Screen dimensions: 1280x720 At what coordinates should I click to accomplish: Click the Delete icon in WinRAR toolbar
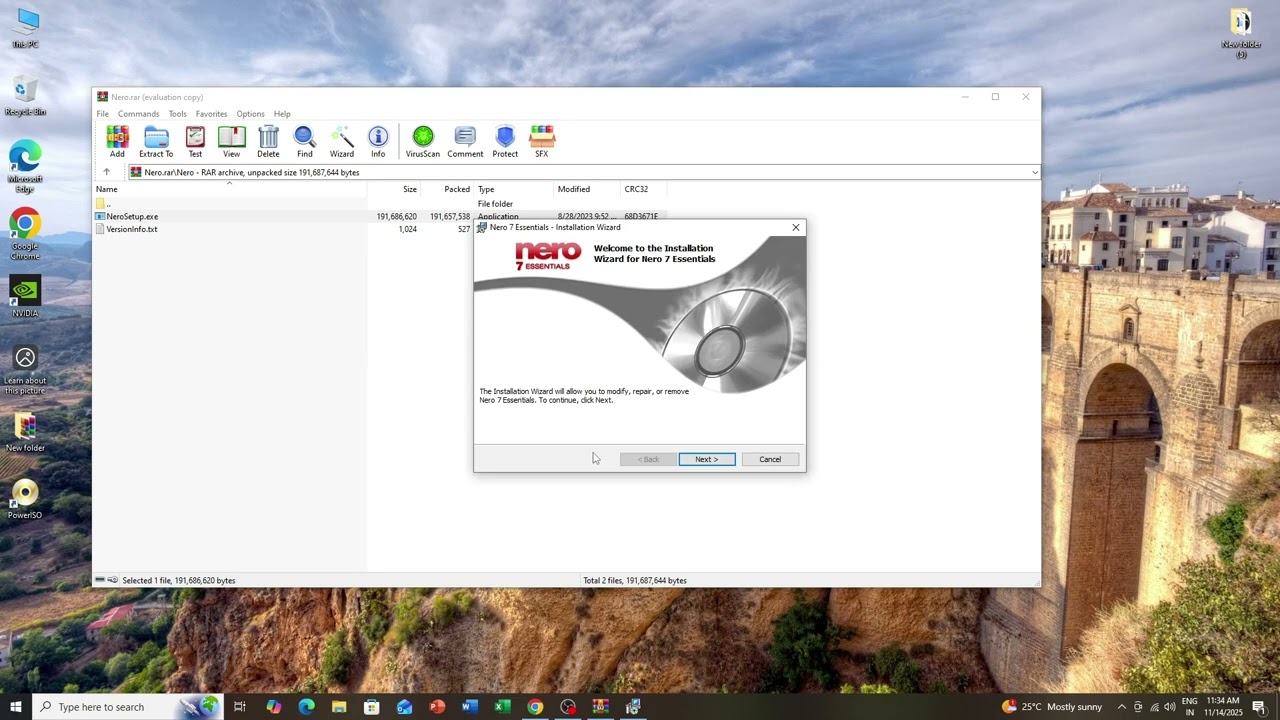click(x=268, y=142)
